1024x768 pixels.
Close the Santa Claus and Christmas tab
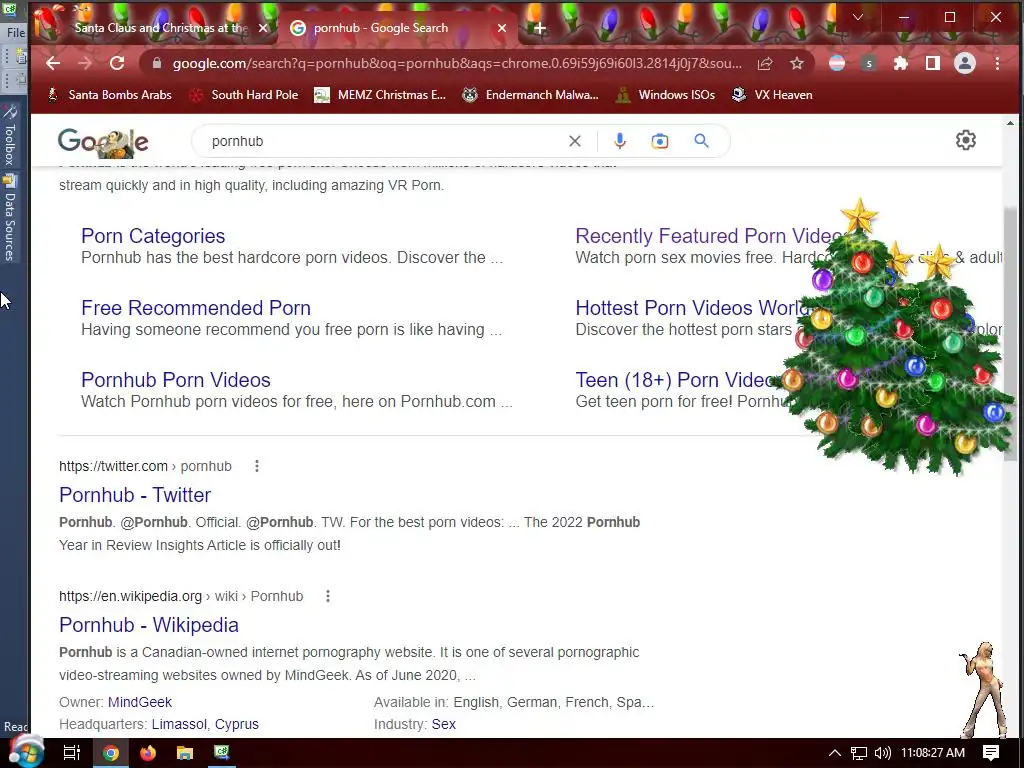[263, 28]
